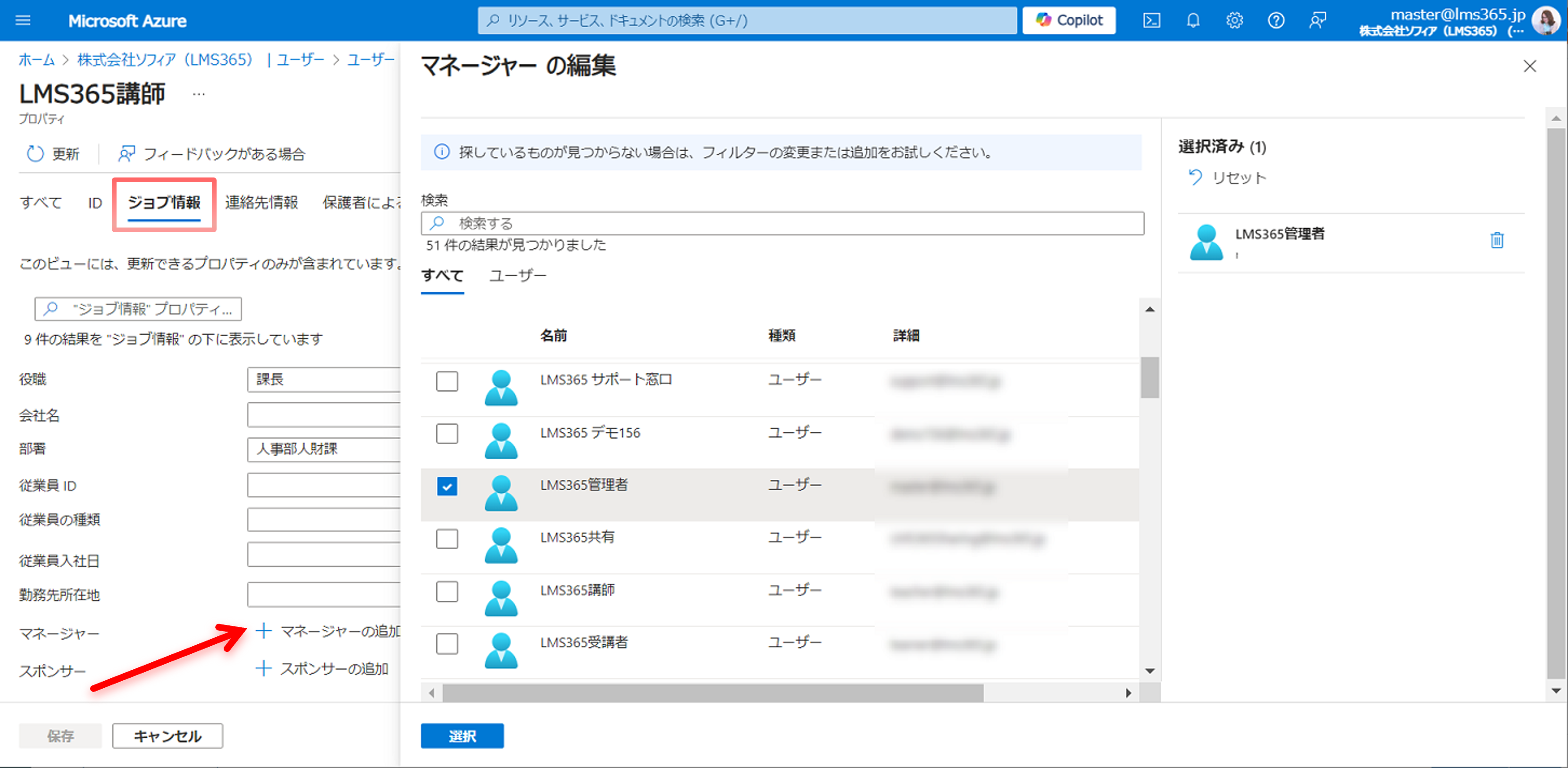This screenshot has width=1568, height=768.
Task: Open Copilot
Action: tap(1069, 21)
